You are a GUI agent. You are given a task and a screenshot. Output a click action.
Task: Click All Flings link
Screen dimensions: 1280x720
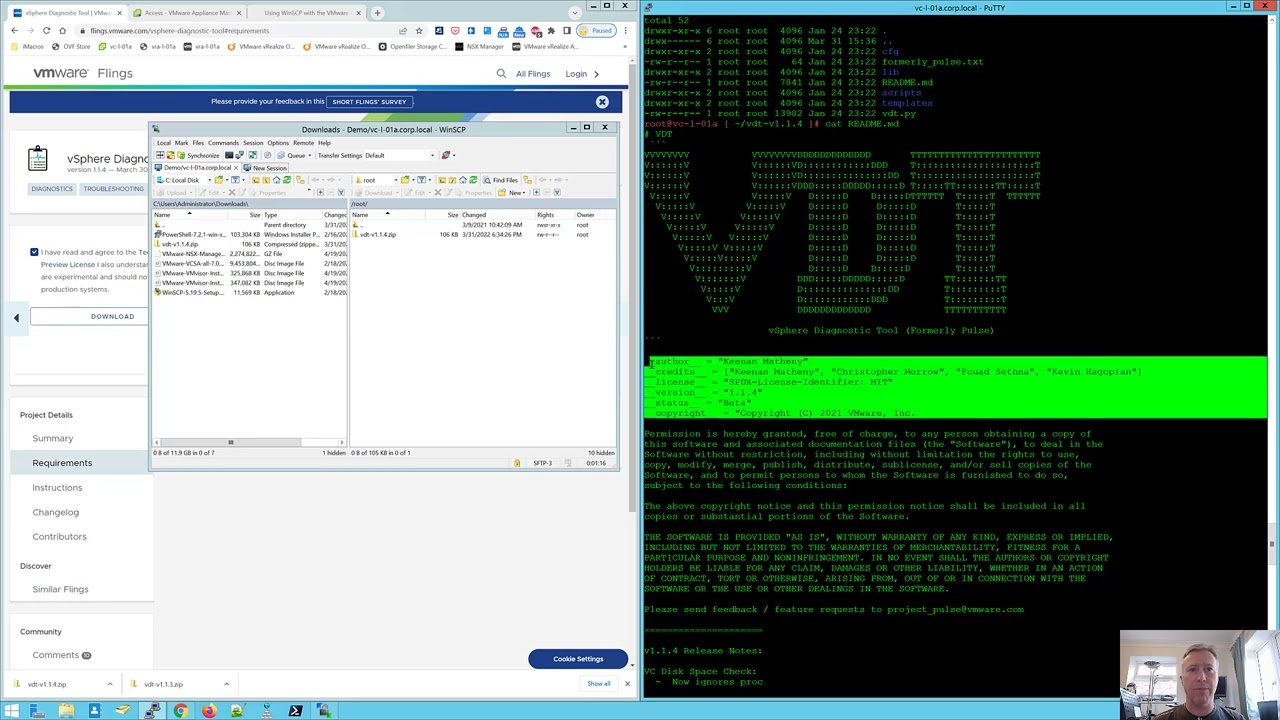point(533,73)
